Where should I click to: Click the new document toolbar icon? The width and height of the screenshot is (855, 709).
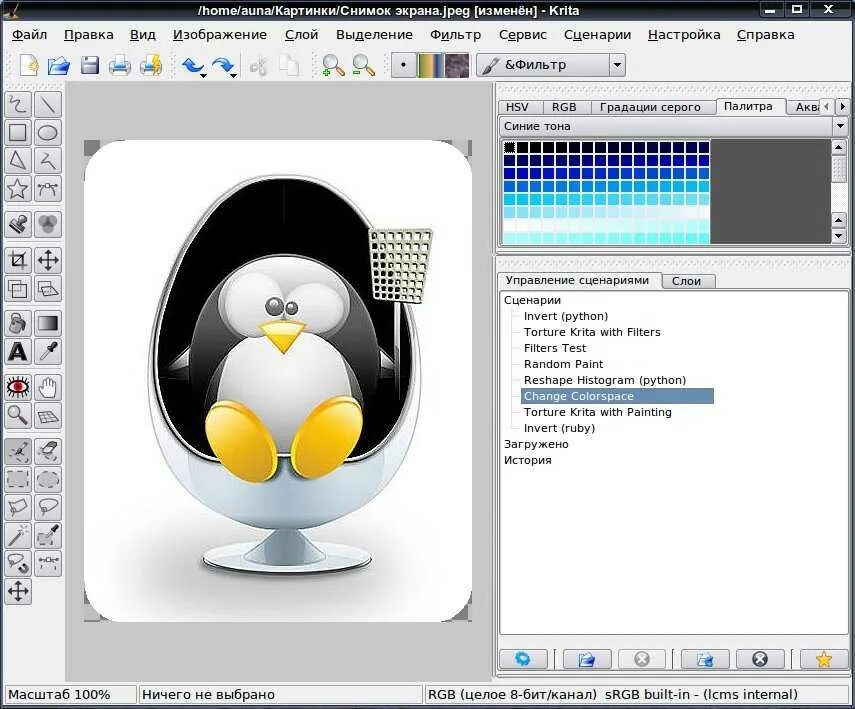click(x=29, y=65)
